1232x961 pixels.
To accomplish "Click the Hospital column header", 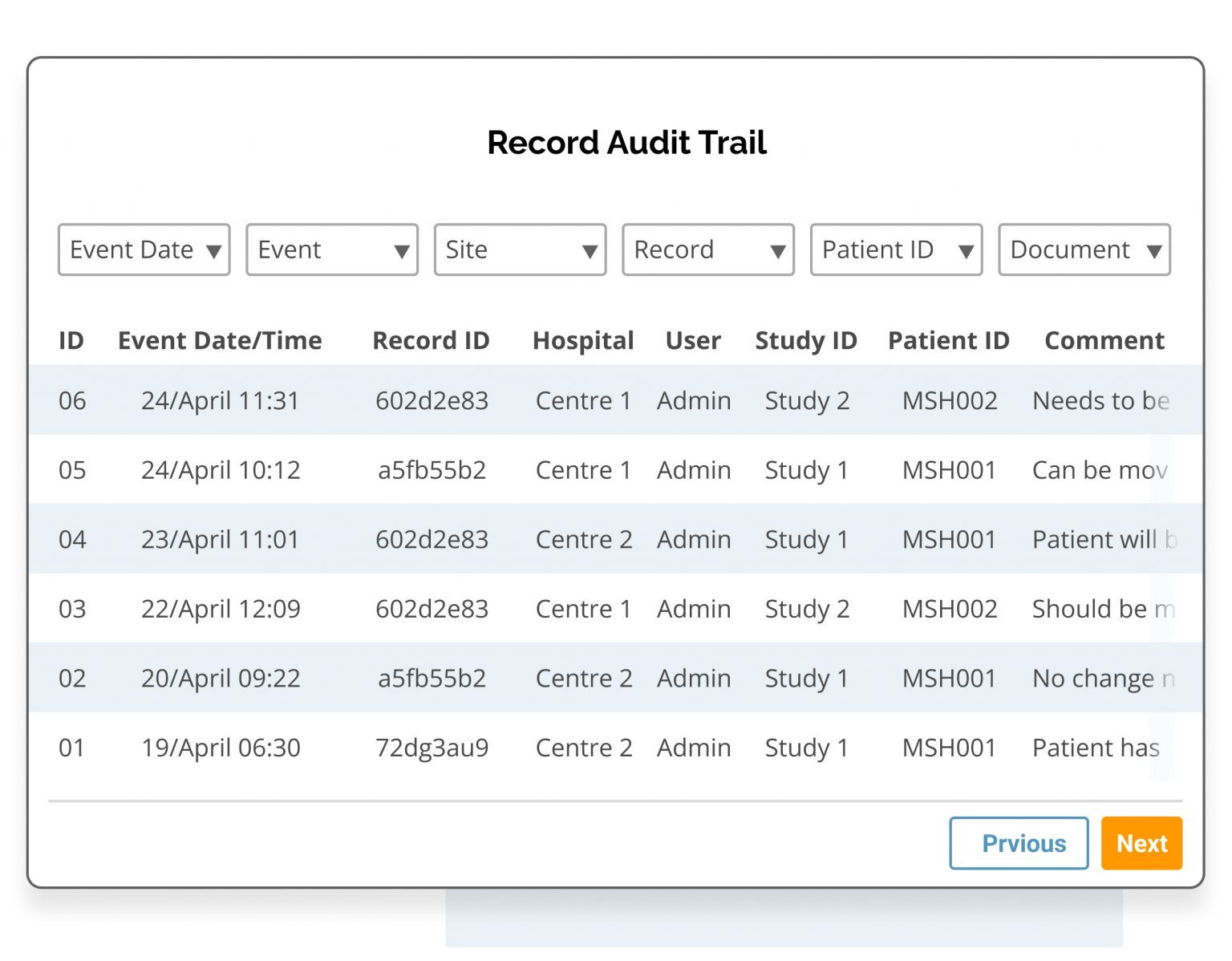I will pos(583,340).
